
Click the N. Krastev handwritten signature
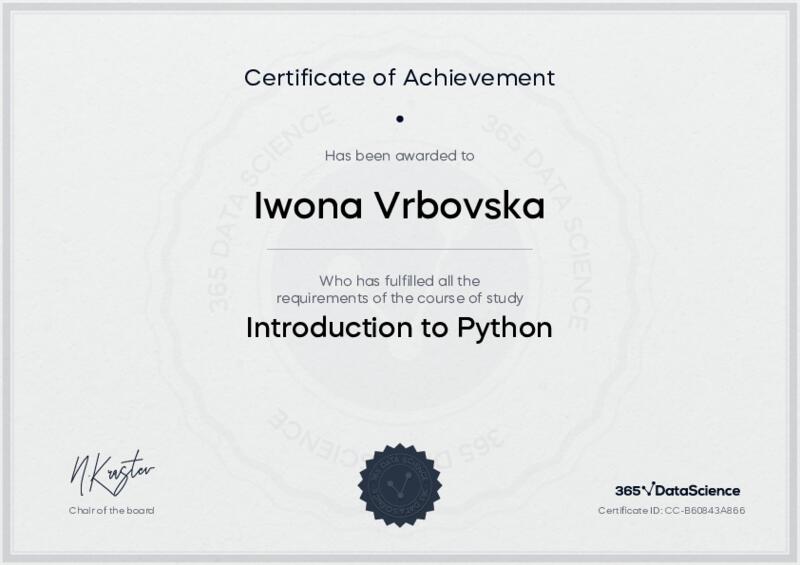point(111,471)
